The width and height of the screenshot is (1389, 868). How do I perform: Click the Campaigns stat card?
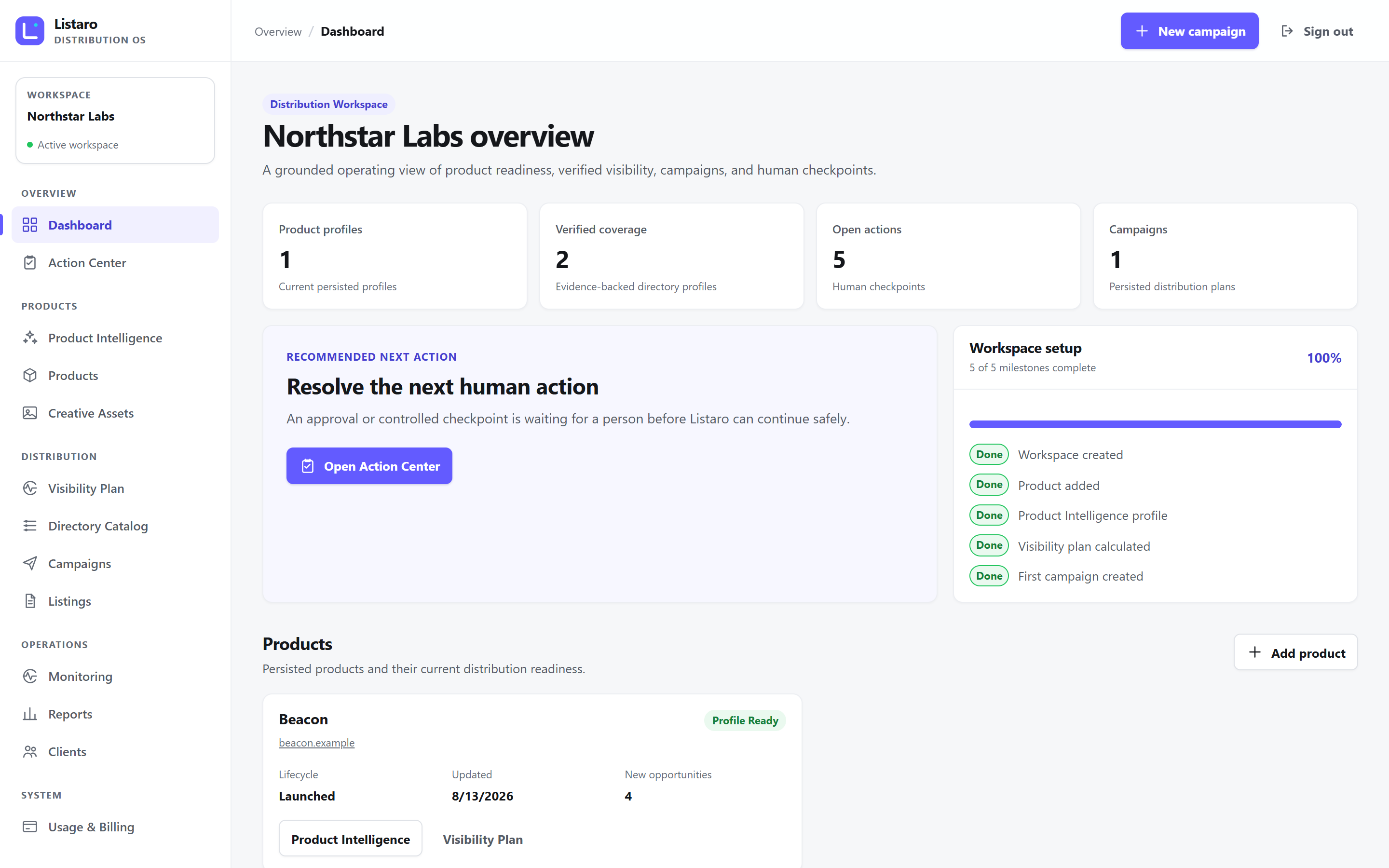1225,256
